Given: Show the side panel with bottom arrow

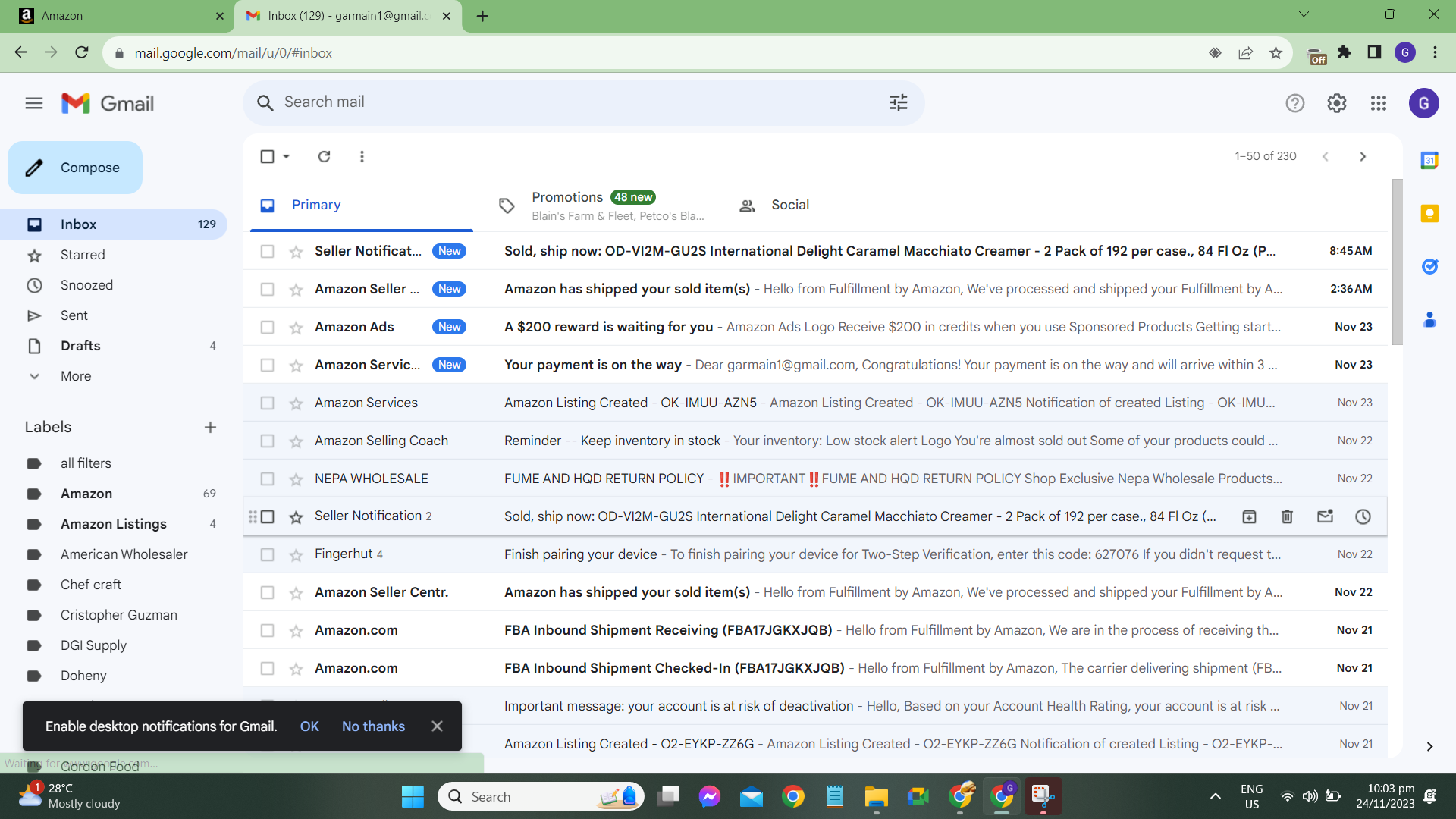Looking at the screenshot, I should (x=1429, y=747).
